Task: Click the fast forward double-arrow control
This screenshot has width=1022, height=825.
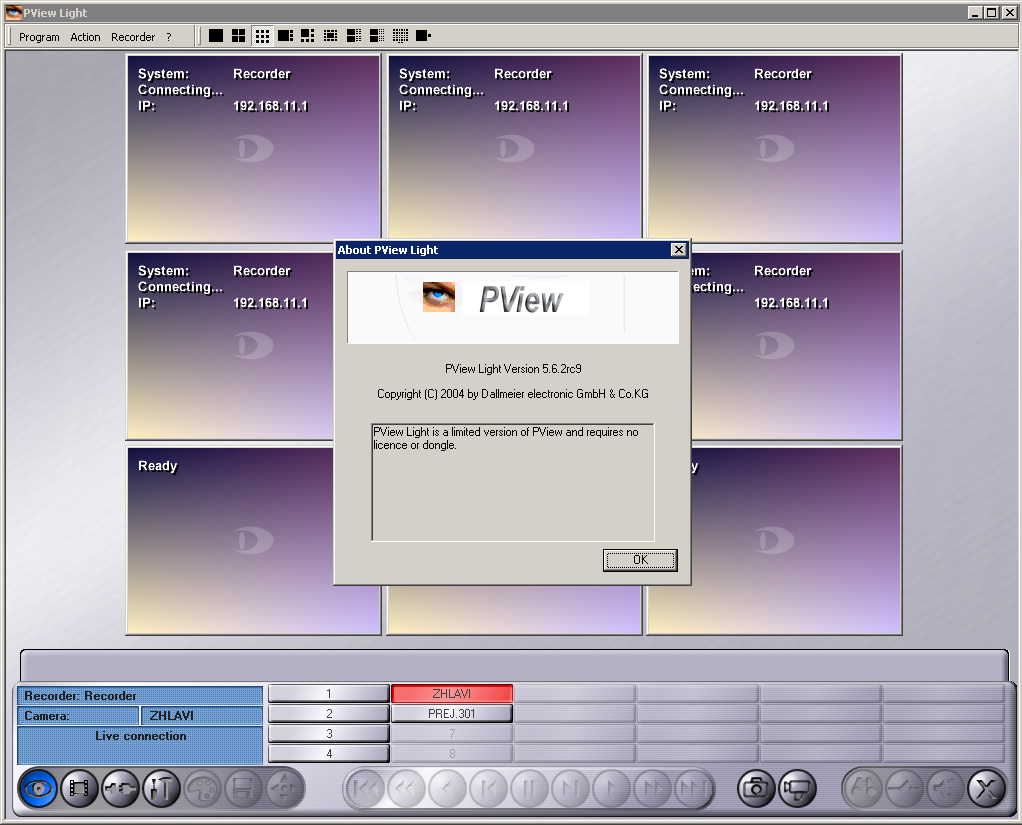Action: click(653, 789)
